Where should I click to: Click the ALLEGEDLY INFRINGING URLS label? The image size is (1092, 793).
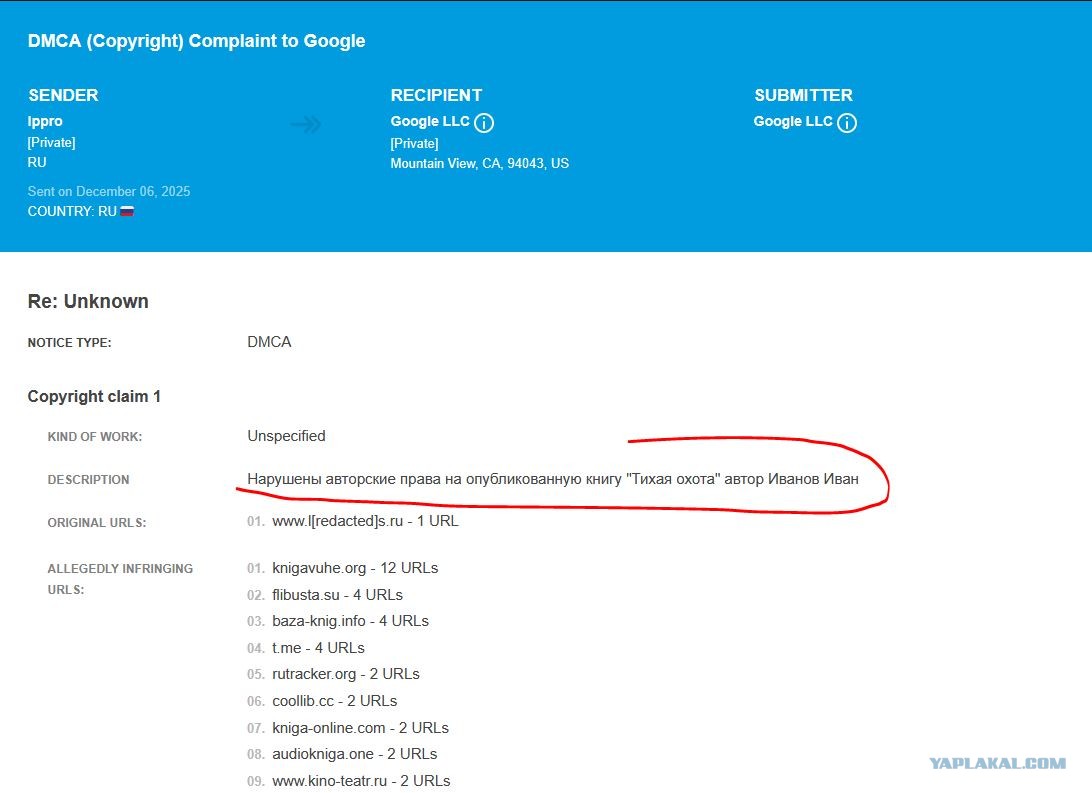[120, 579]
